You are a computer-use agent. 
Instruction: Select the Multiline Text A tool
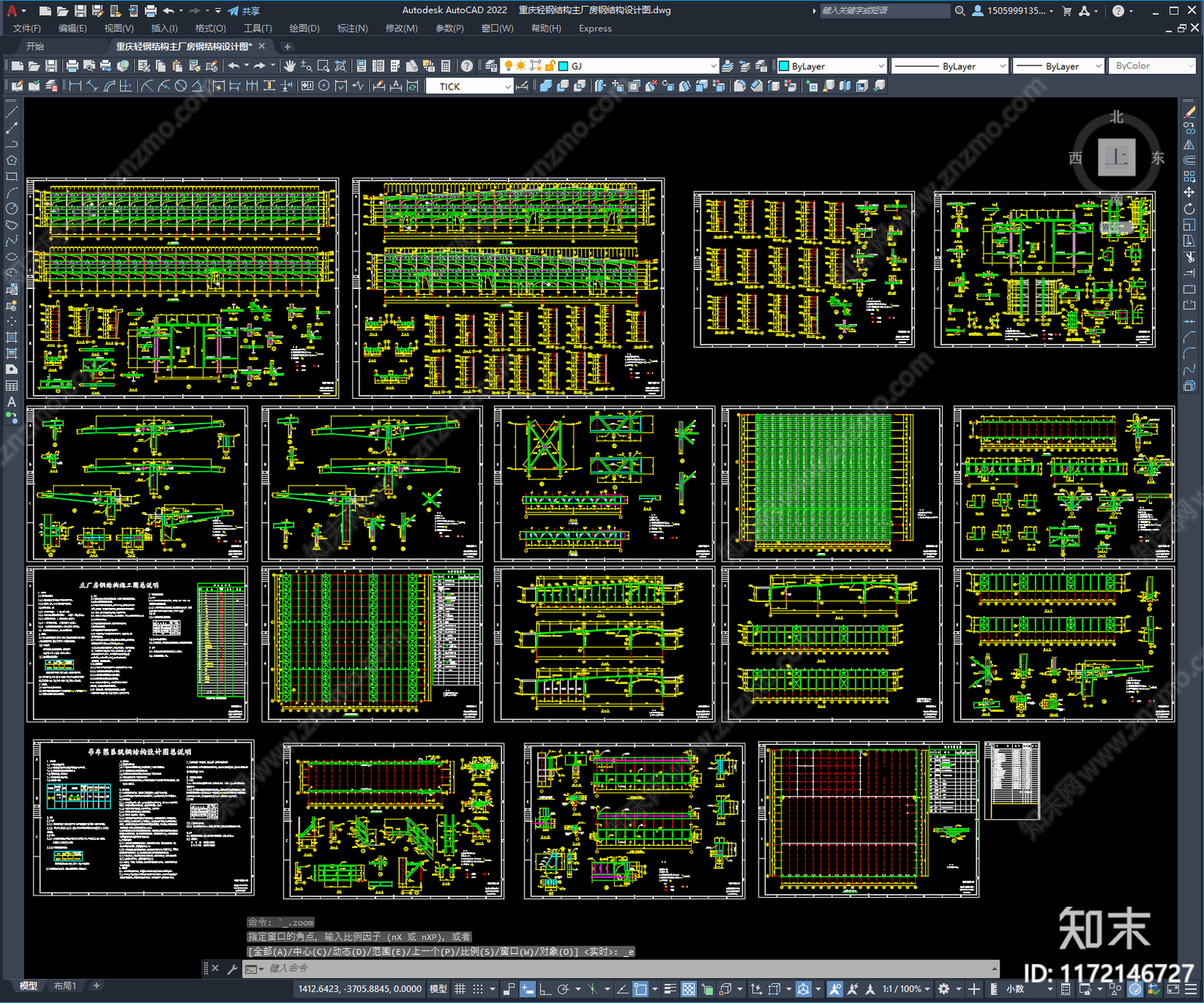tap(11, 402)
